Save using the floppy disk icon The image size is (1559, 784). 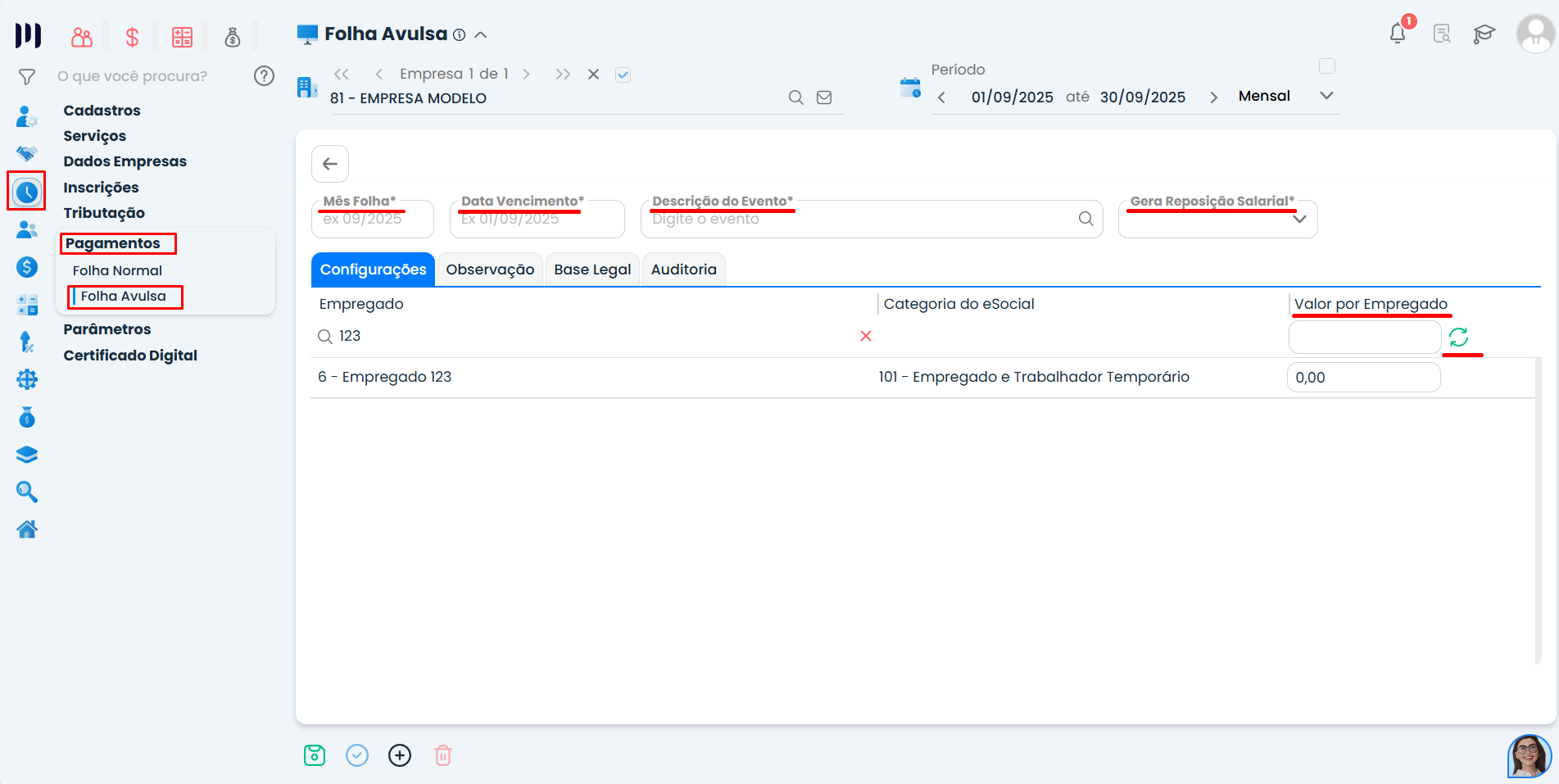315,755
